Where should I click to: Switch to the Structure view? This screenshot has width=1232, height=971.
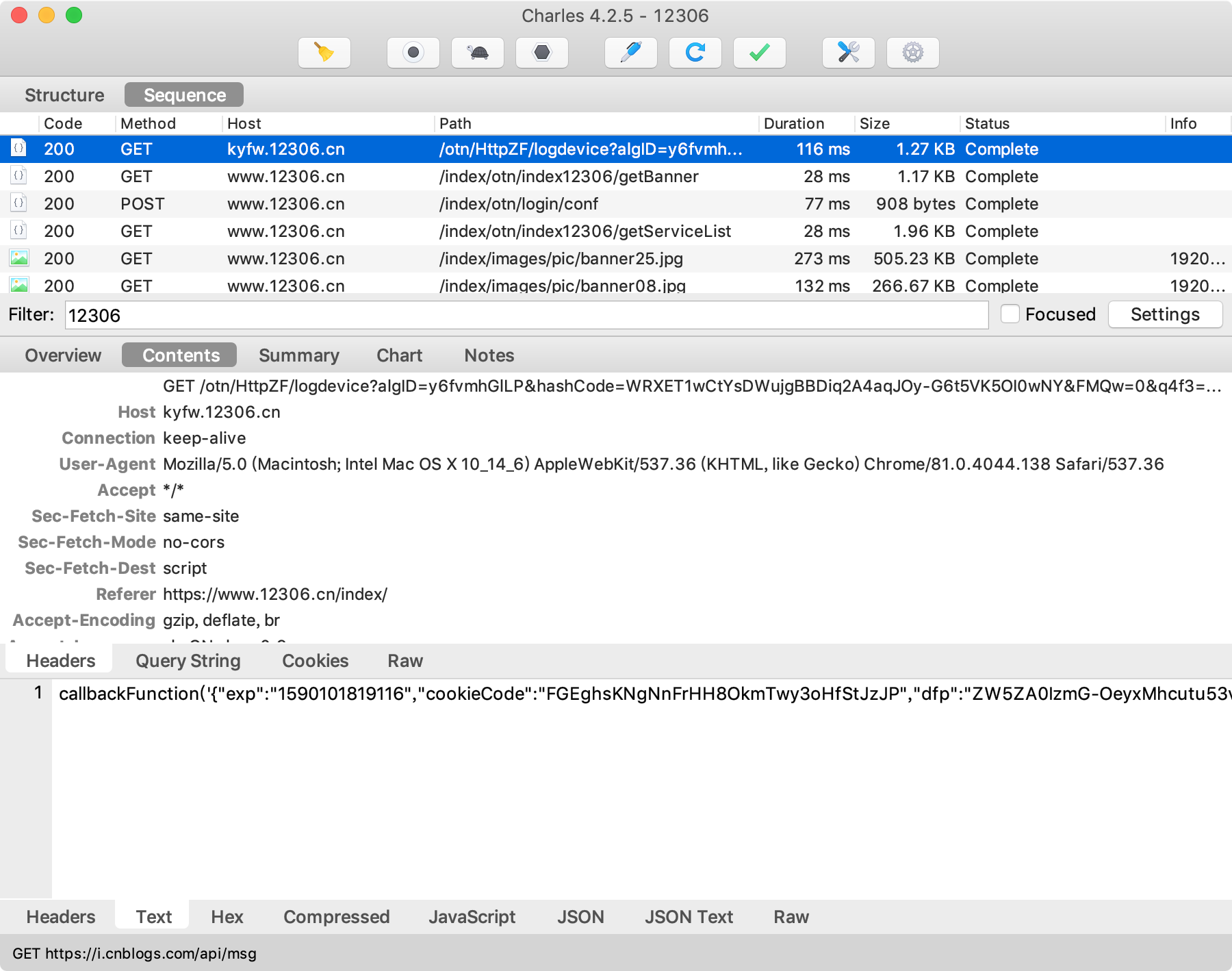64,95
